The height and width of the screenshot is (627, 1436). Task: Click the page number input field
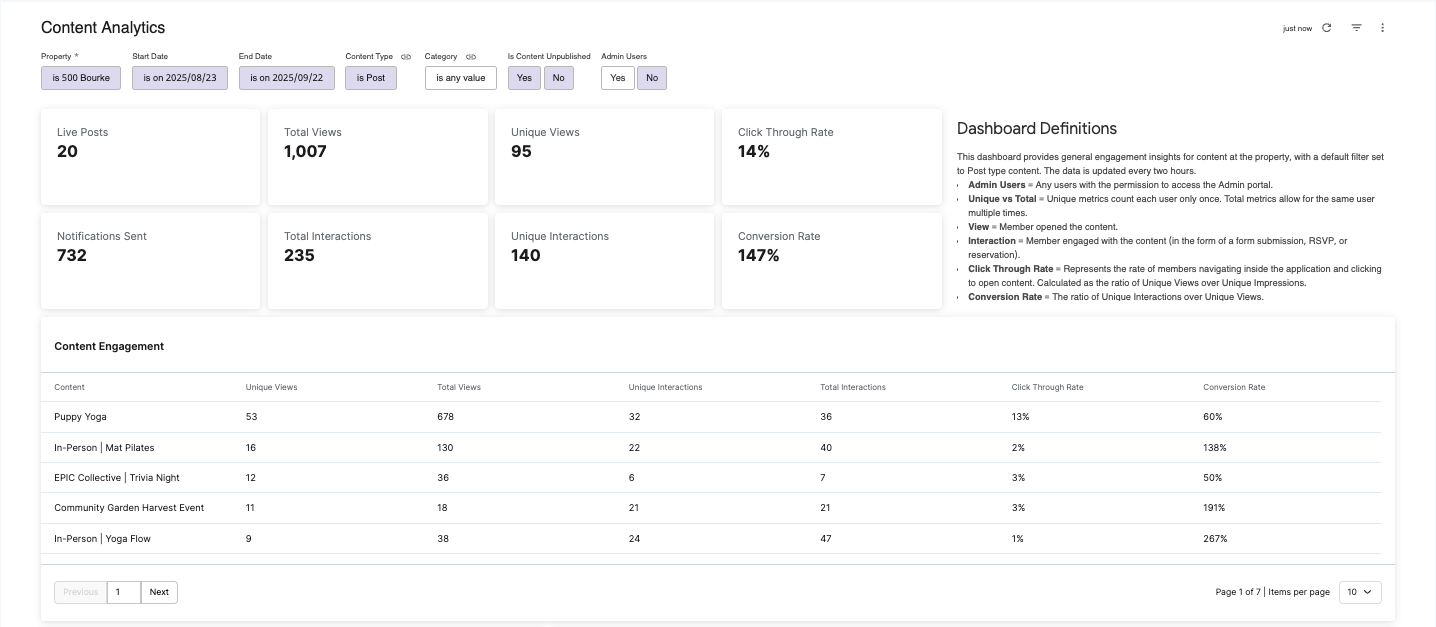(x=124, y=592)
